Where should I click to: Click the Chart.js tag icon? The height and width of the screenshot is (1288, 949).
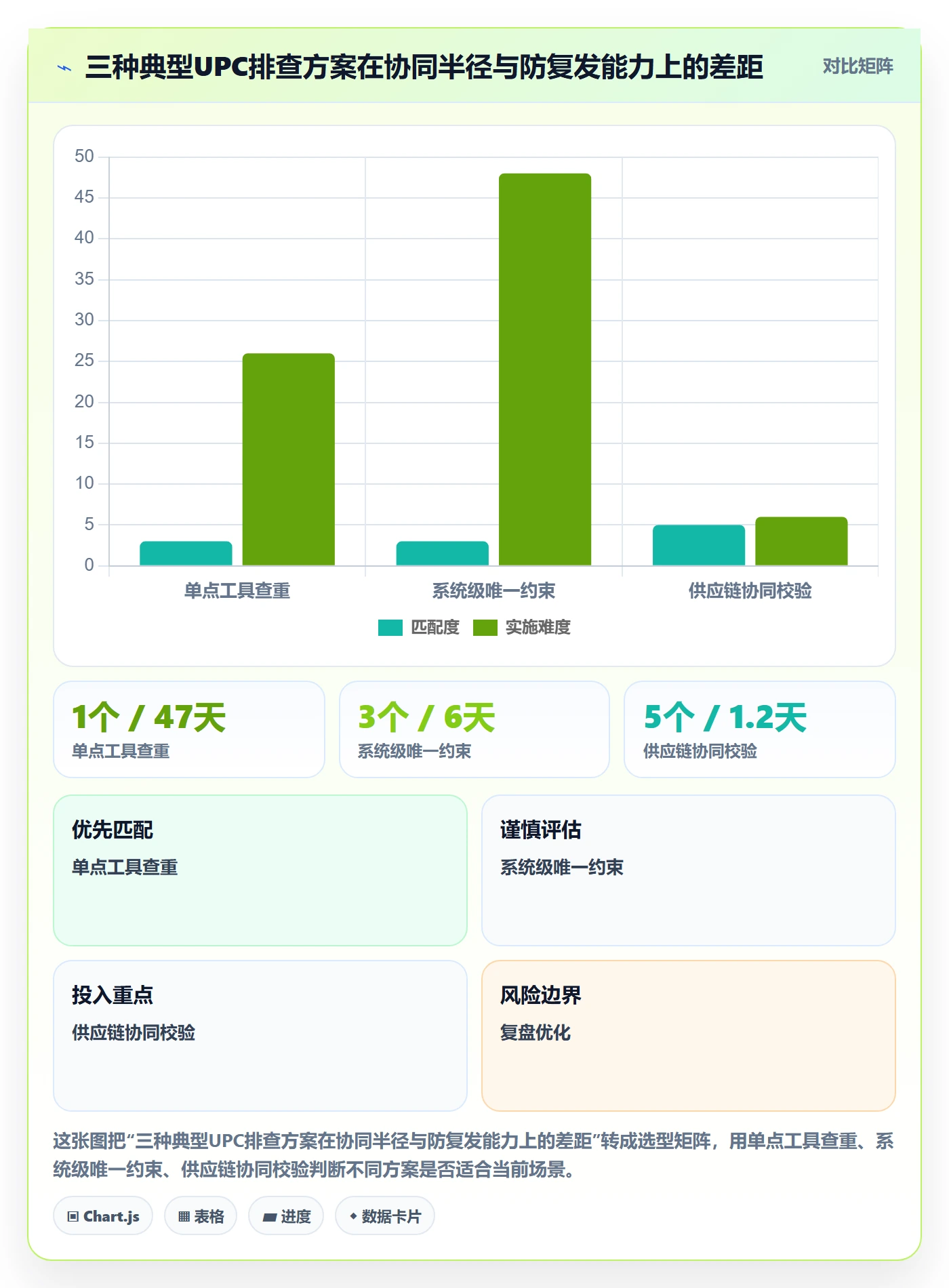(73, 1217)
